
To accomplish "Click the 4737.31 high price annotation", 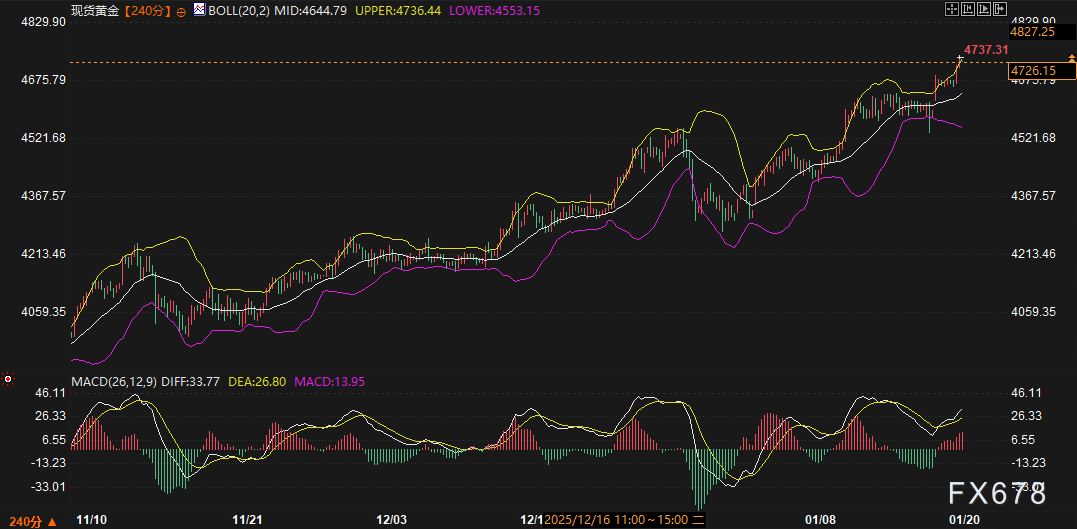I will tap(985, 49).
